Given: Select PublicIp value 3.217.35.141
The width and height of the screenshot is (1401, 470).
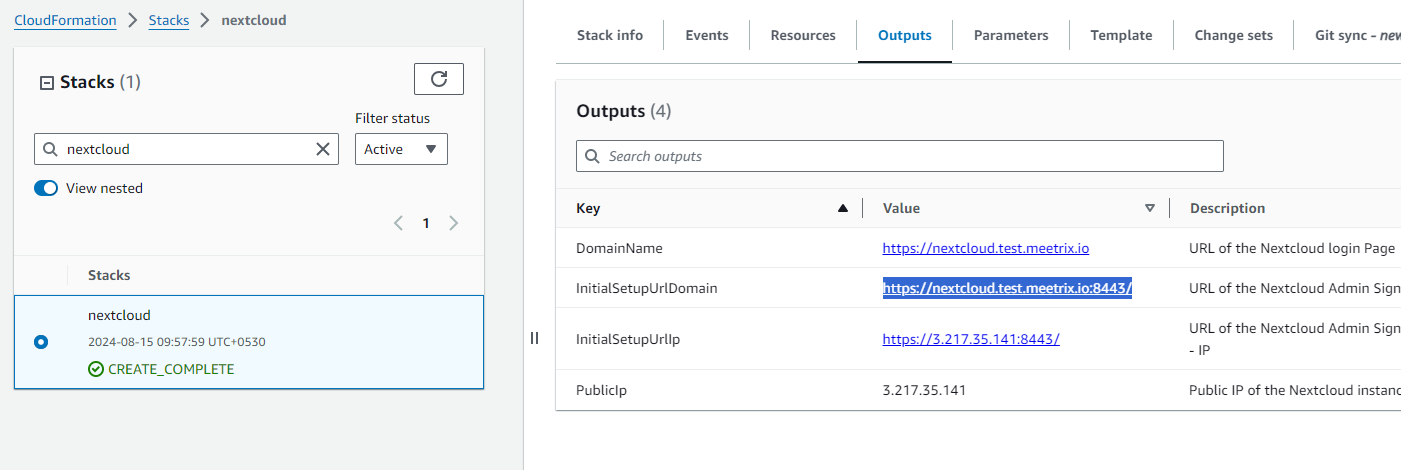Looking at the screenshot, I should [924, 390].
